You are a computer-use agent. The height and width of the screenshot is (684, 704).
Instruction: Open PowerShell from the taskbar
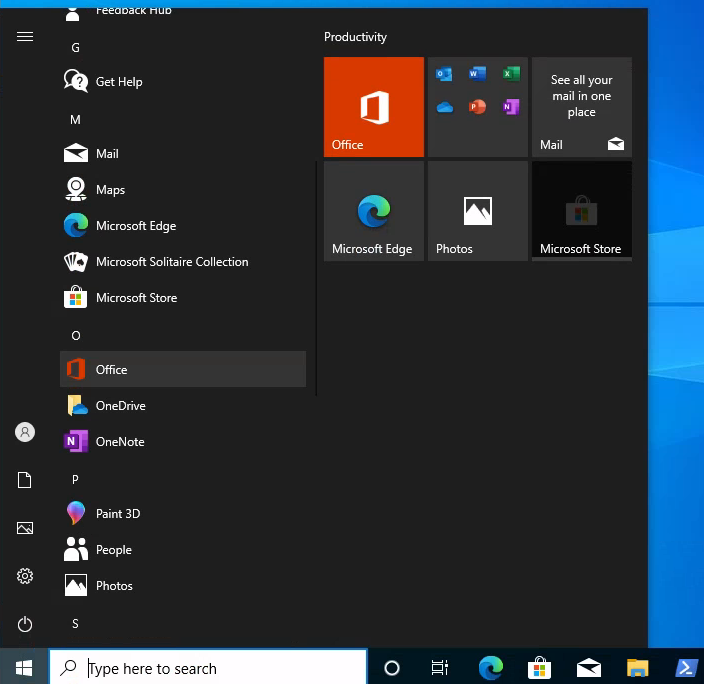686,668
